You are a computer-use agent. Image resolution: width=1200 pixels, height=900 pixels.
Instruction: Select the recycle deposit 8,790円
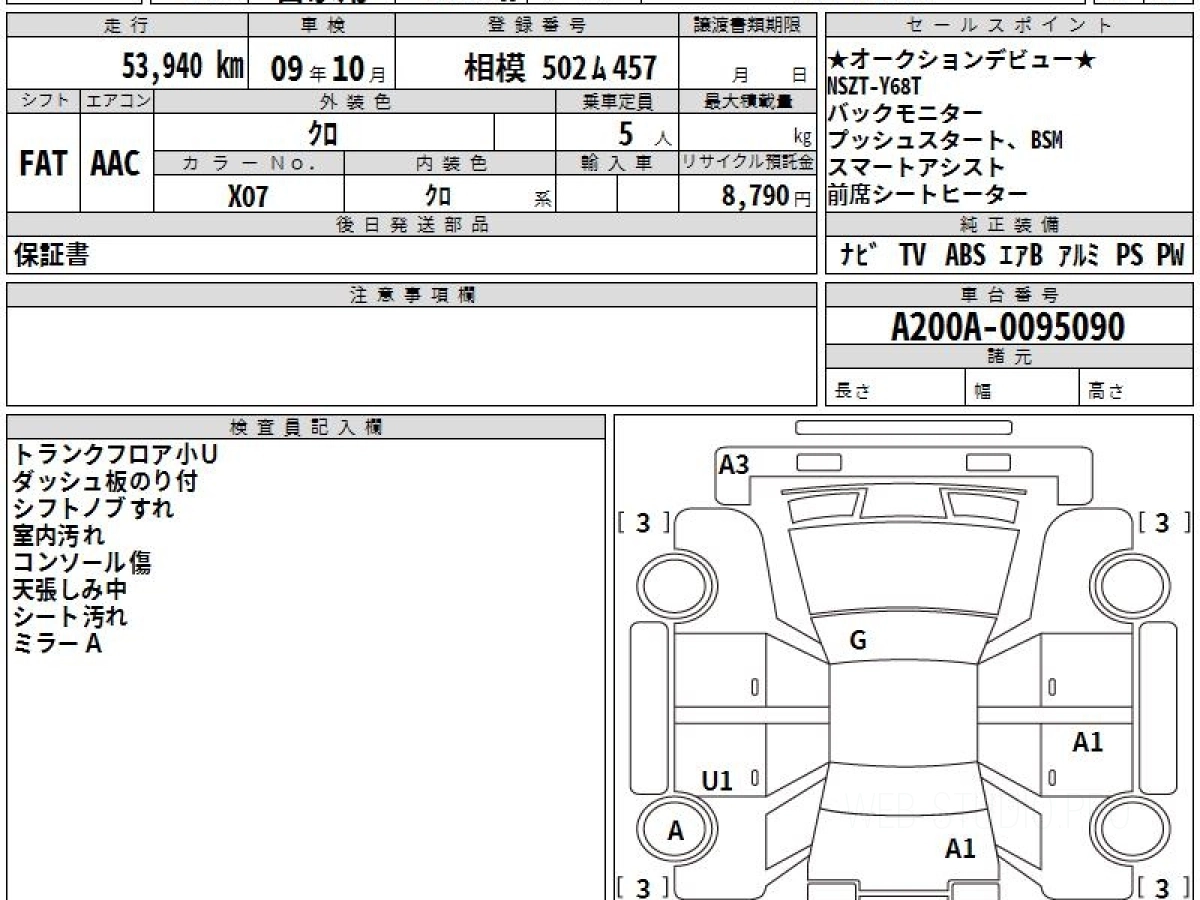click(x=767, y=196)
